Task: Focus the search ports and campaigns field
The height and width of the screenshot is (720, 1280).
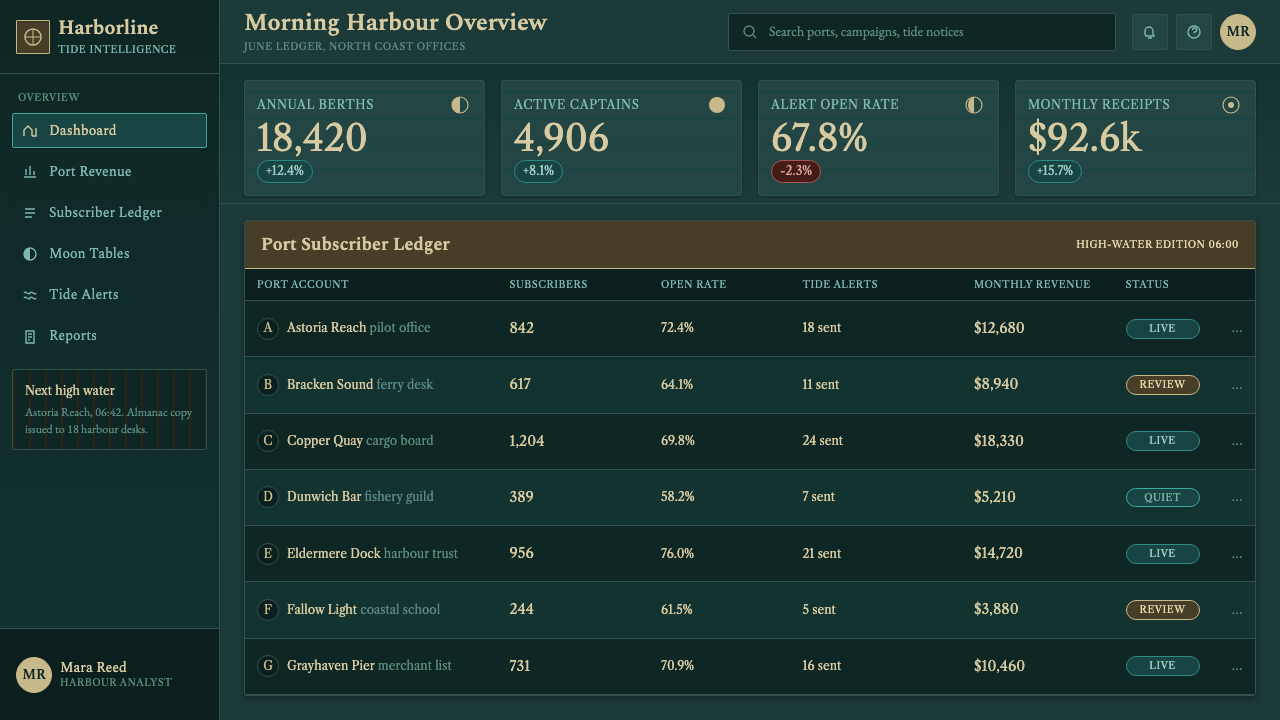Action: tap(921, 32)
